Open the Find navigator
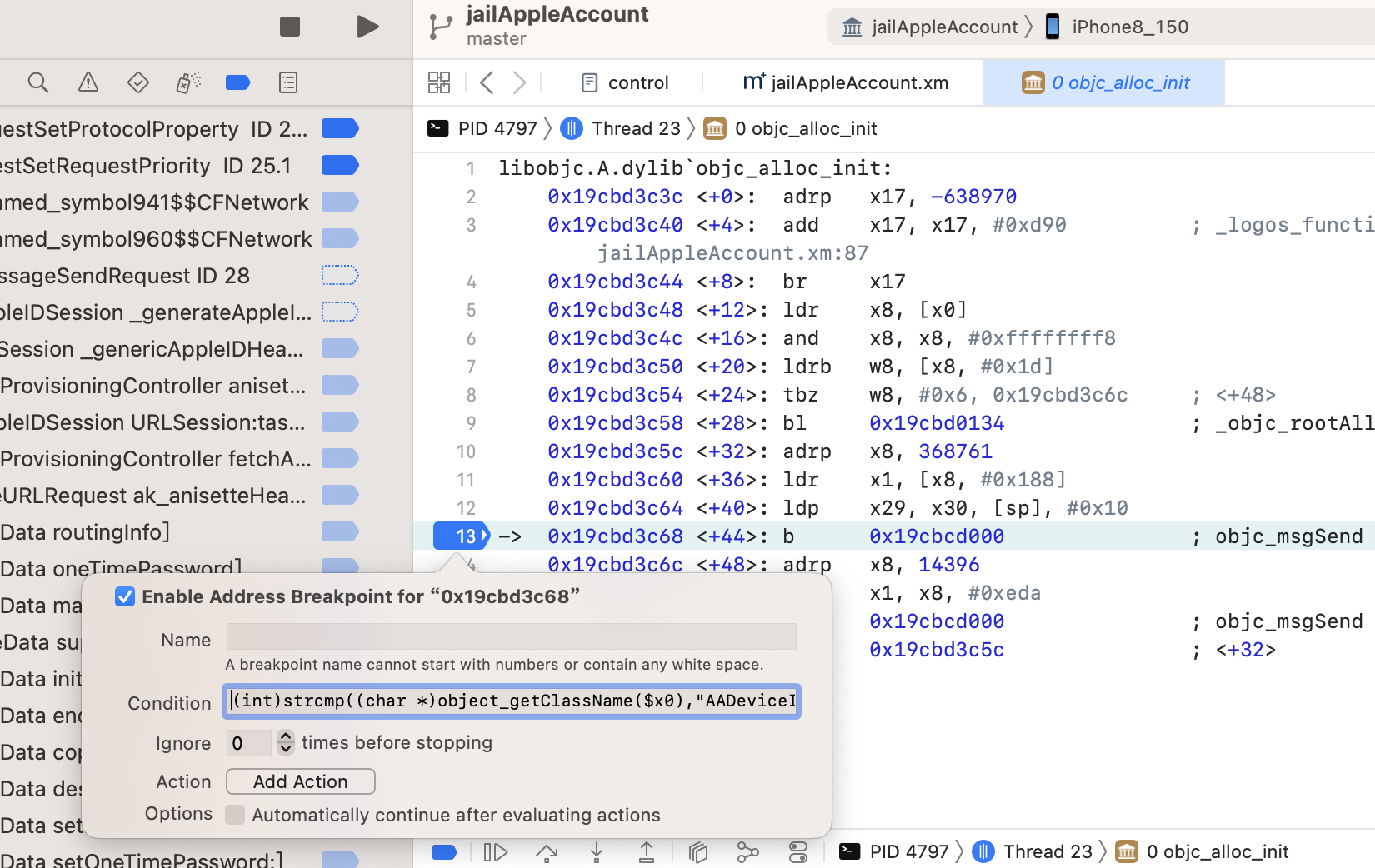Viewport: 1375px width, 868px height. pyautogui.click(x=37, y=82)
